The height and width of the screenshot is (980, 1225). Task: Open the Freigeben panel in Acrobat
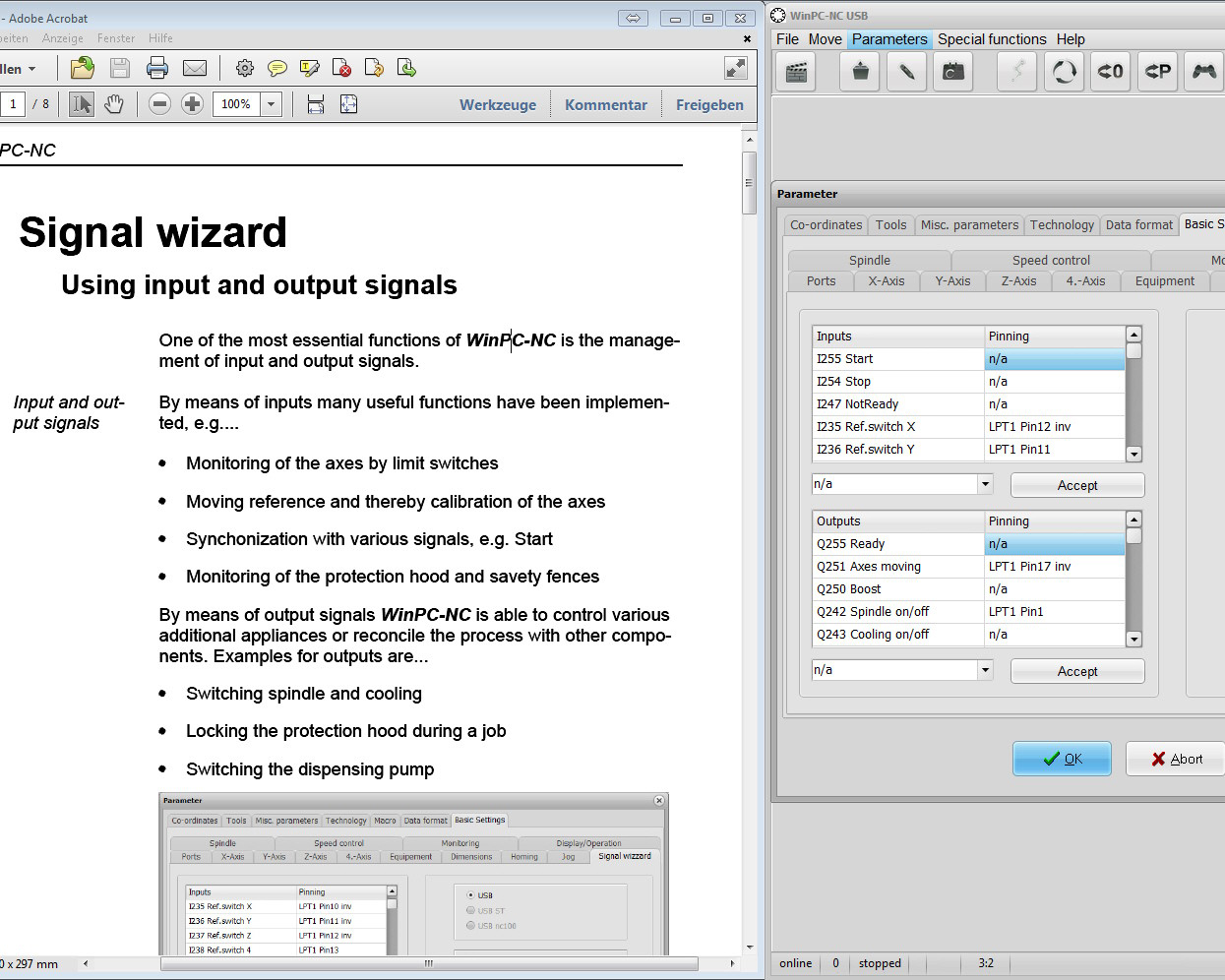click(x=709, y=104)
